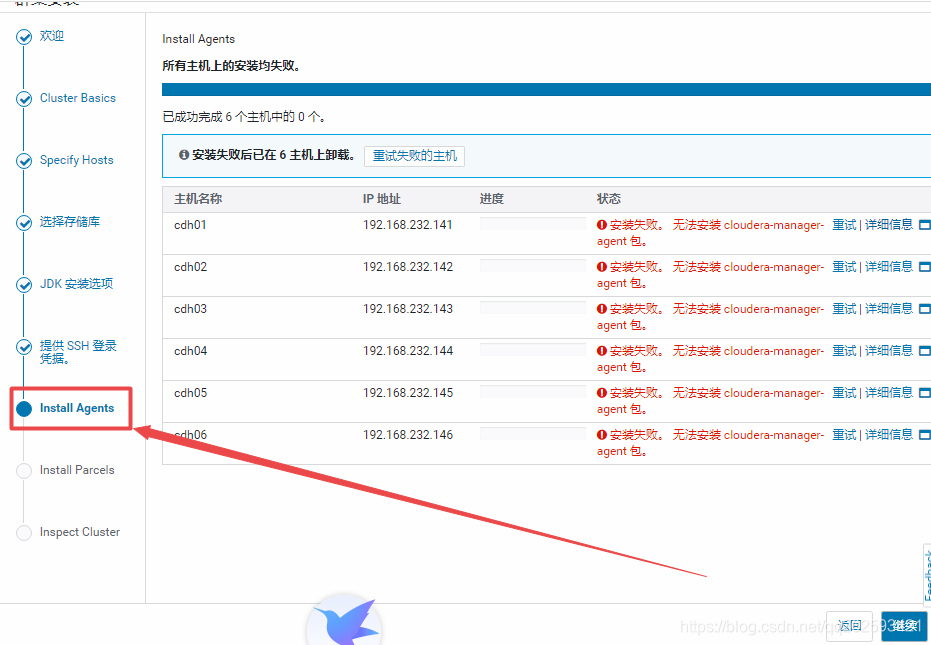The image size is (931, 645).
Task: Click the Inspect Cluster empty step circle
Action: click(x=24, y=533)
